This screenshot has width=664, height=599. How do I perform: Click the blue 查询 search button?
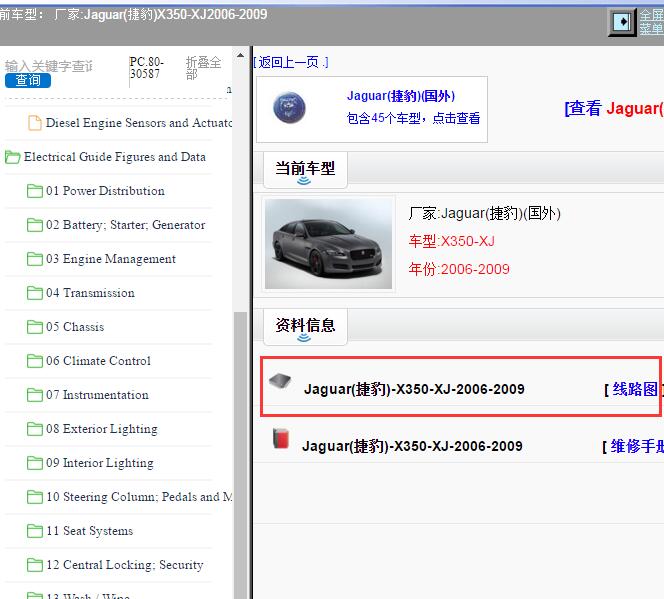pos(28,80)
